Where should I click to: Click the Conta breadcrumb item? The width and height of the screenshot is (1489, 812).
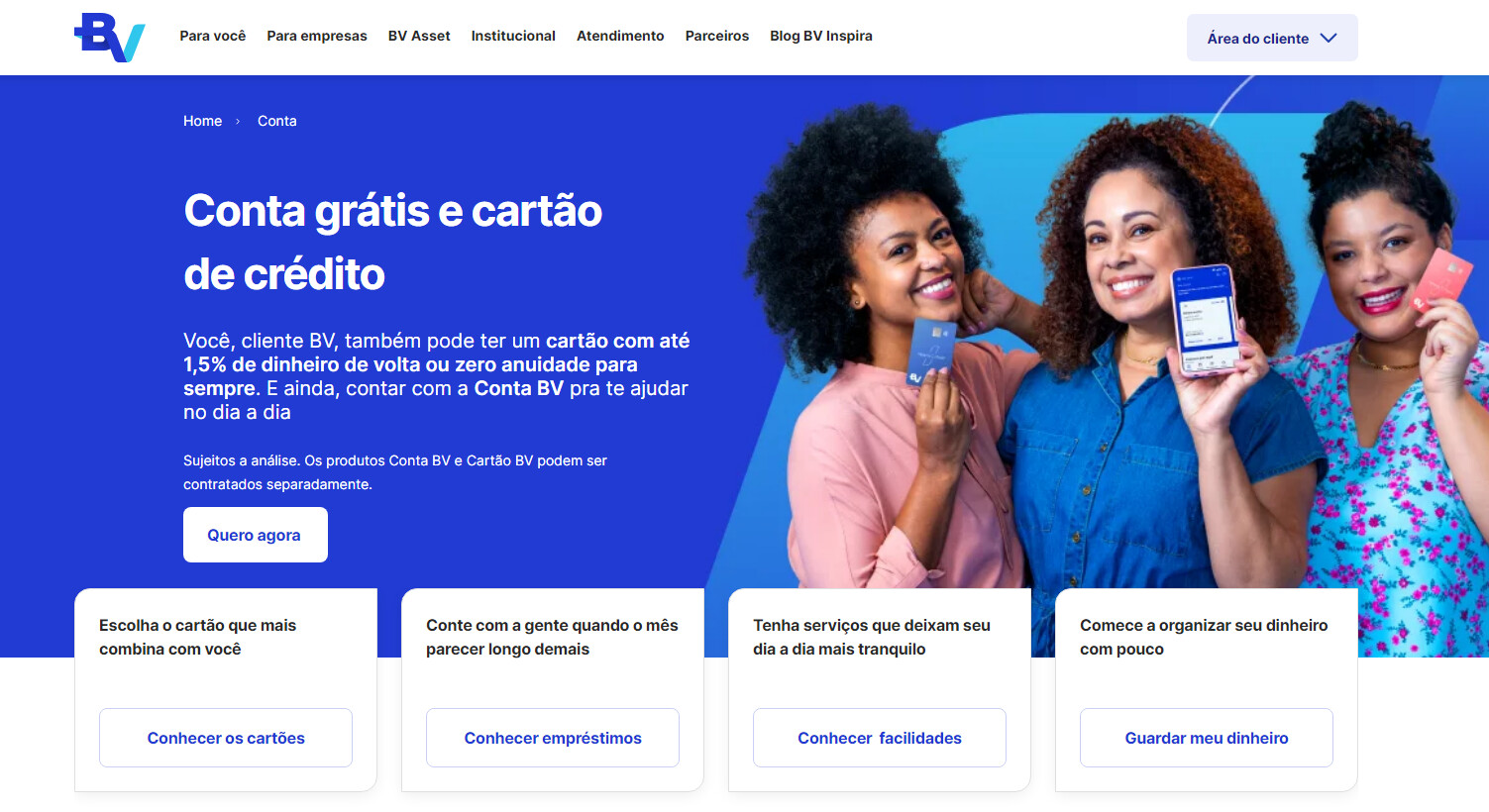277,121
